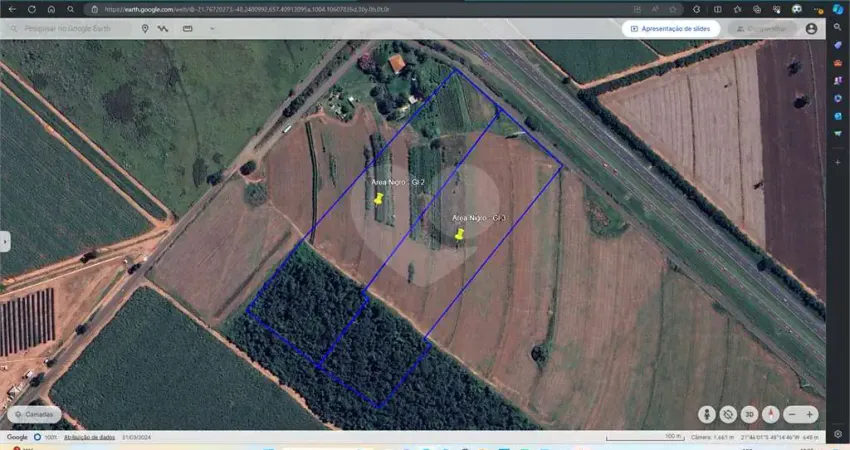
Task: Open the Camadas layers button
Action: [x=34, y=414]
